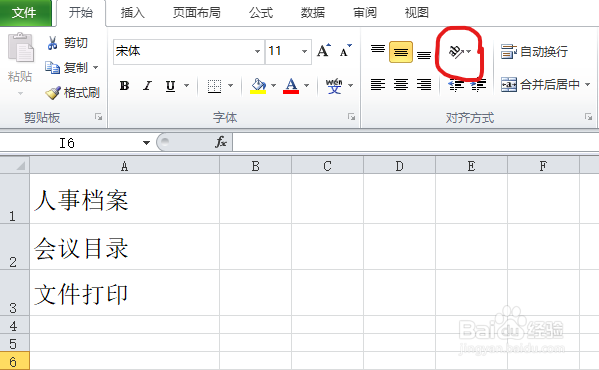Click the select all corner button
The width and height of the screenshot is (599, 370).
15,165
